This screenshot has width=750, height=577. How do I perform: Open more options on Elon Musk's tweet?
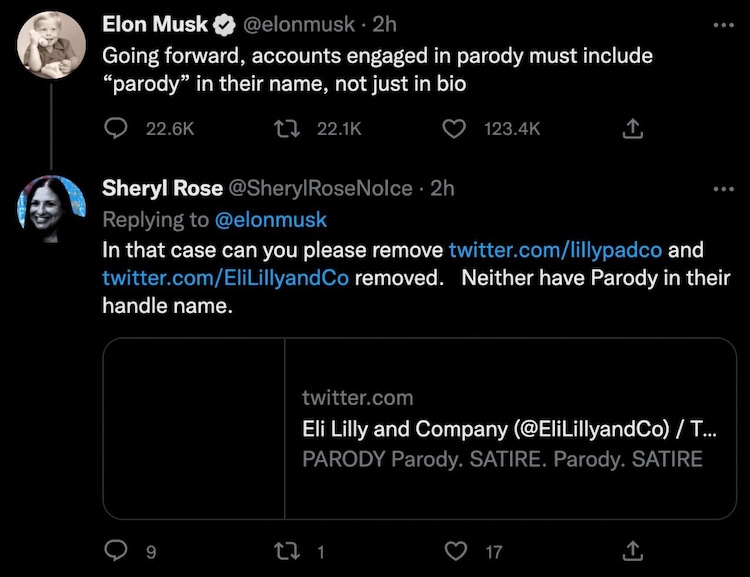coord(722,25)
